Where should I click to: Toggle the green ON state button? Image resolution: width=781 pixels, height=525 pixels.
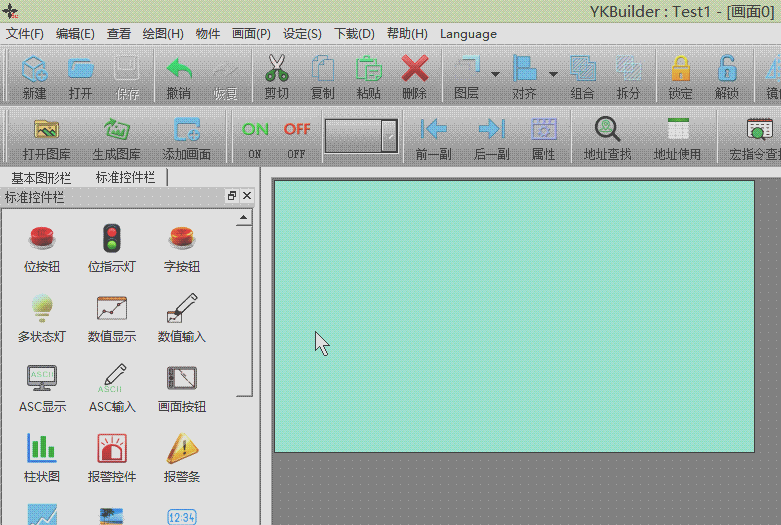click(255, 130)
